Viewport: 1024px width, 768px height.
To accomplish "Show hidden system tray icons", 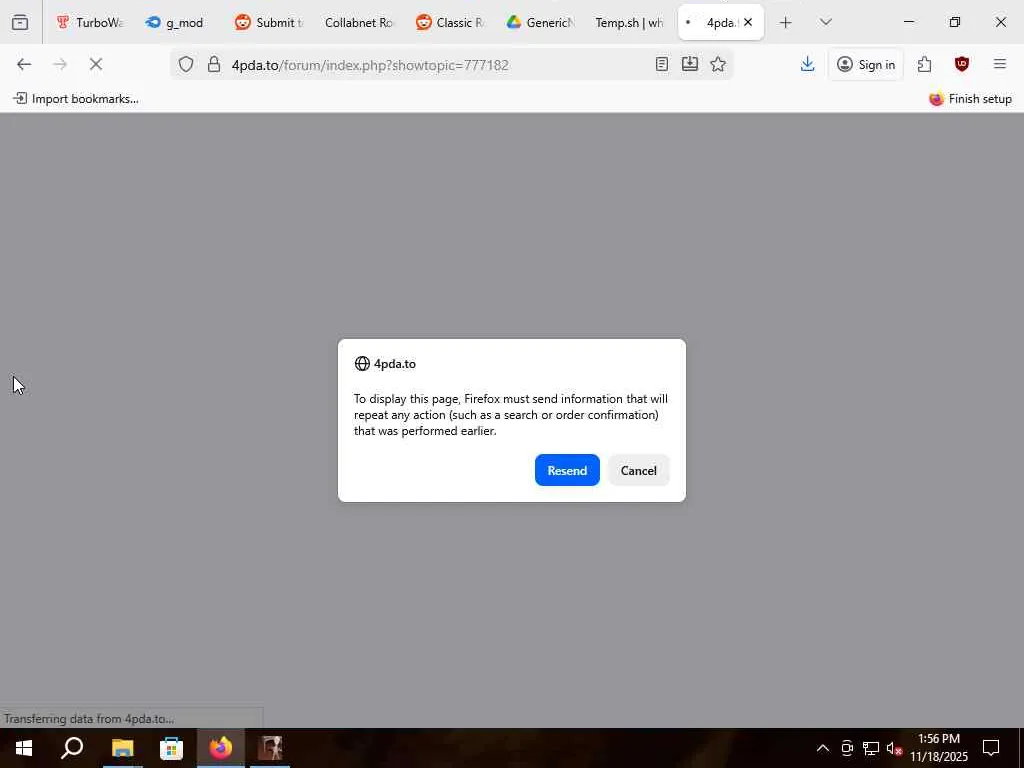I will (x=823, y=748).
